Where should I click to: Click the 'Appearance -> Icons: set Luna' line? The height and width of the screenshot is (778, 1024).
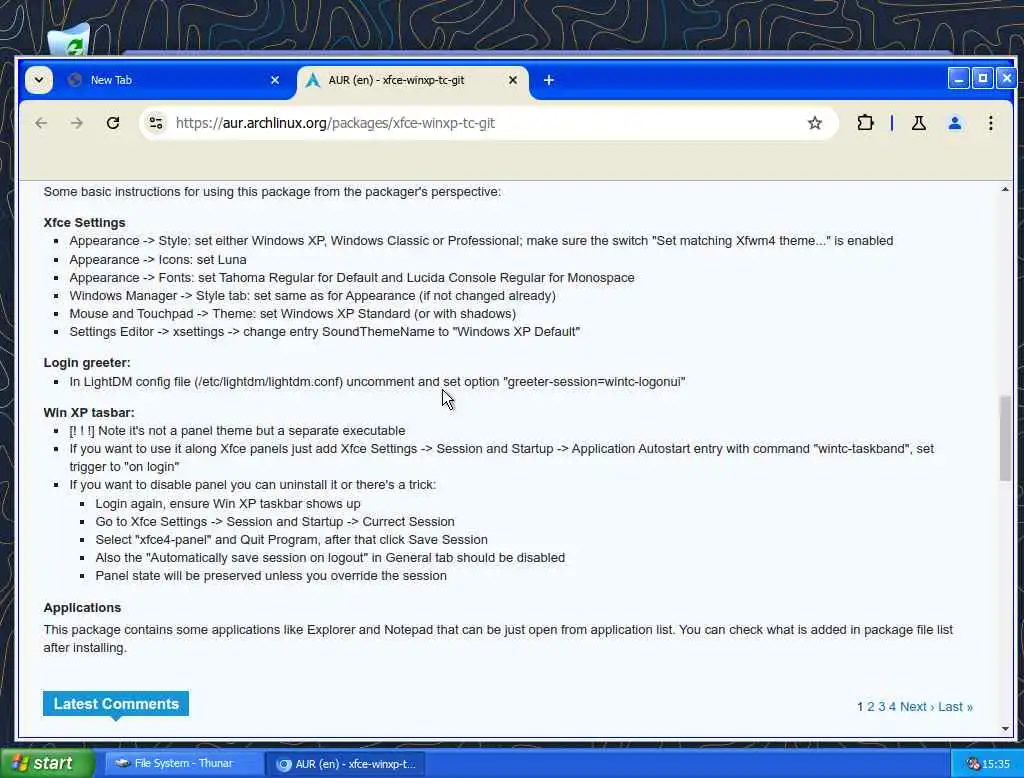[x=158, y=259]
